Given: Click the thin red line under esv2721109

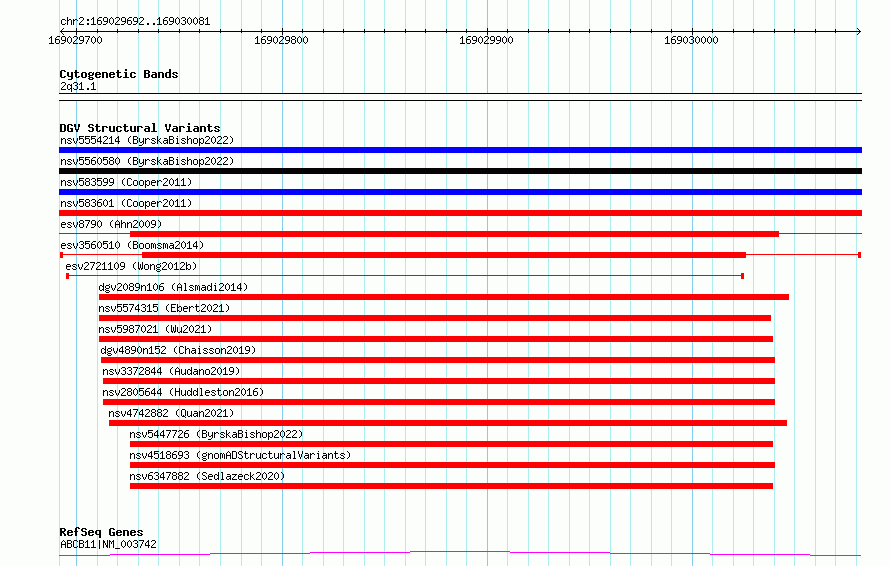Looking at the screenshot, I should tap(405, 276).
